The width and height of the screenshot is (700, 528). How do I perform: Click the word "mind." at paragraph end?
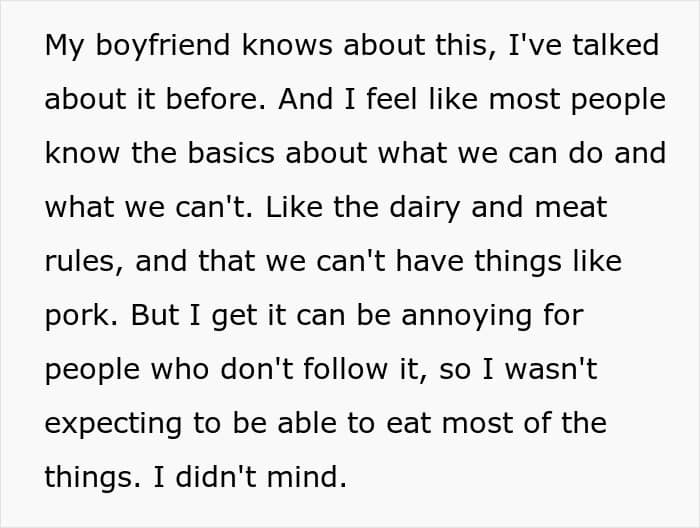pyautogui.click(x=307, y=477)
